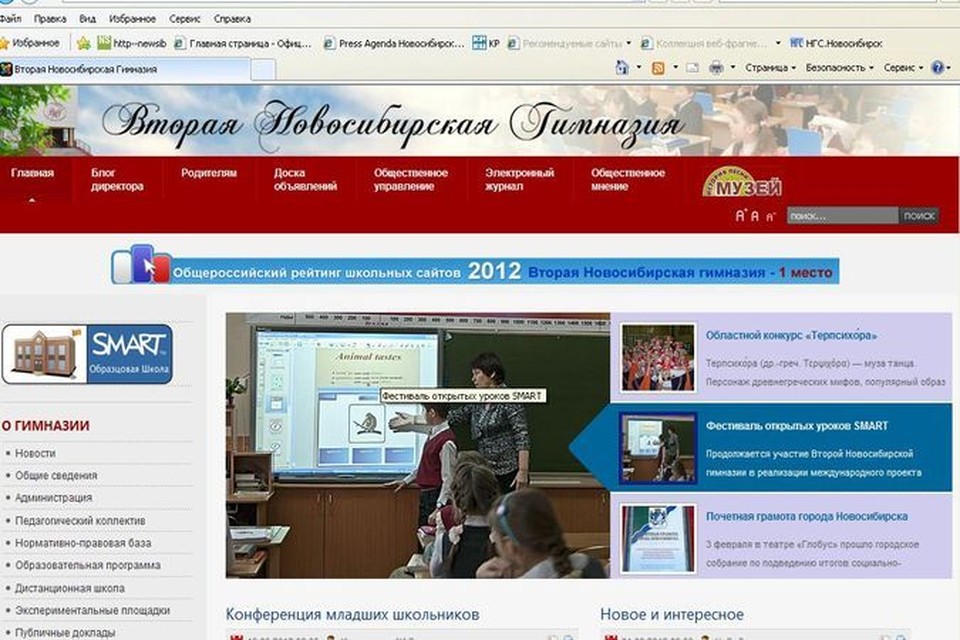This screenshot has height=640, width=960.
Task: Open the help question mark icon
Action: 937,68
